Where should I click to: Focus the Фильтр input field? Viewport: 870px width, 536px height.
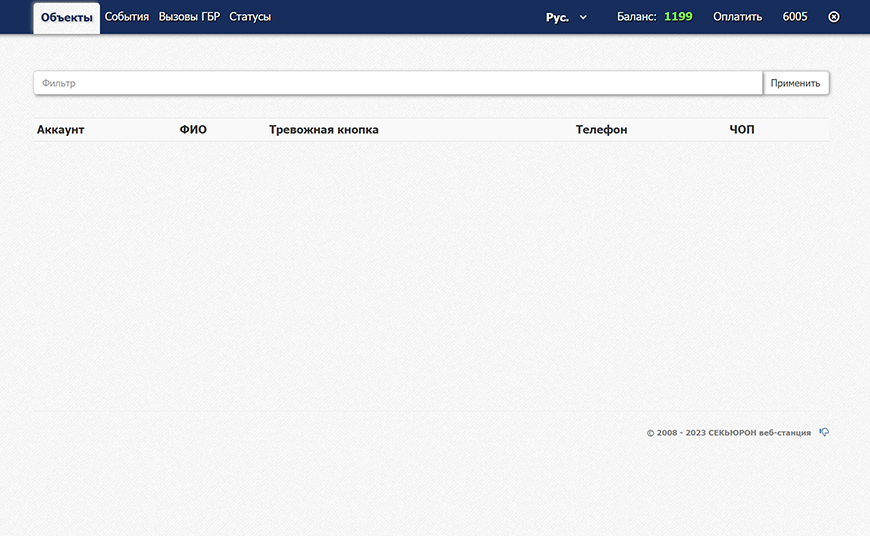(x=398, y=83)
